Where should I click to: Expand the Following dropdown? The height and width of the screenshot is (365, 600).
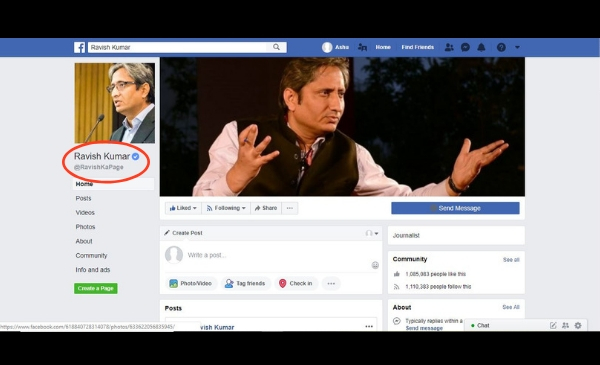point(226,208)
